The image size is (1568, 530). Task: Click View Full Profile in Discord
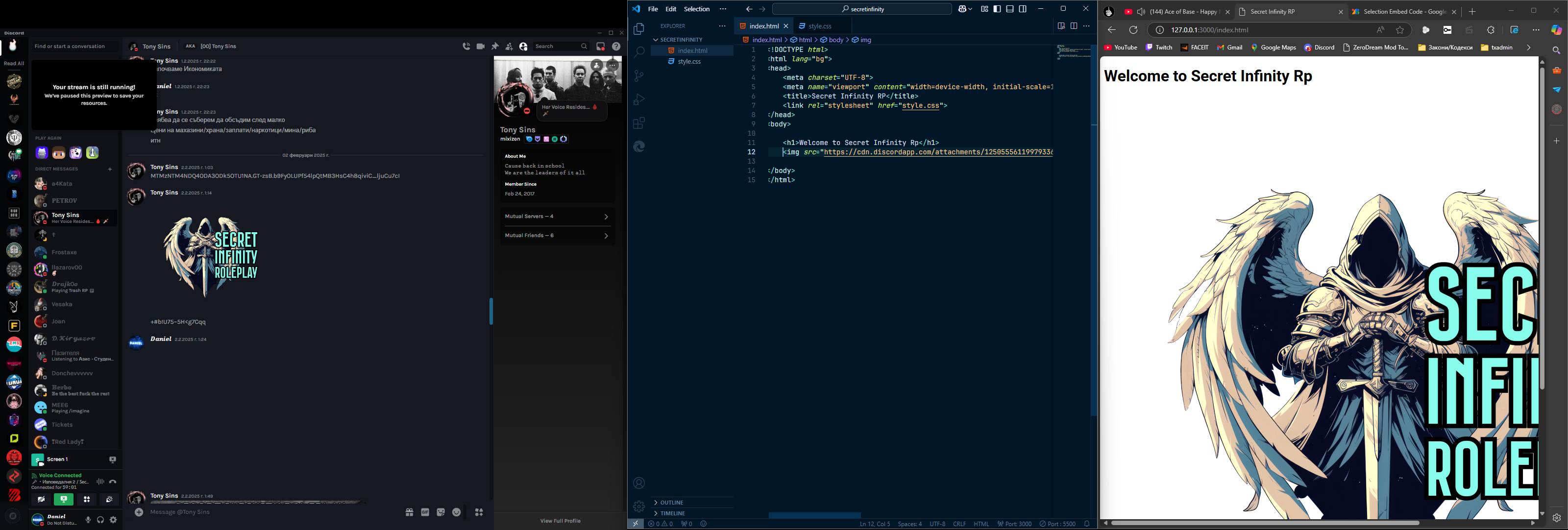point(560,521)
